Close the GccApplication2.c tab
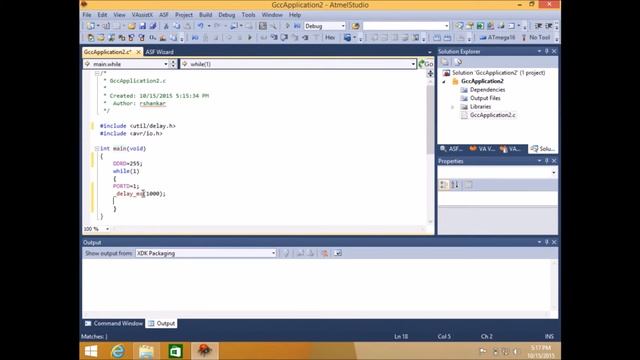Viewport: 640px width, 360px height. pos(138,52)
